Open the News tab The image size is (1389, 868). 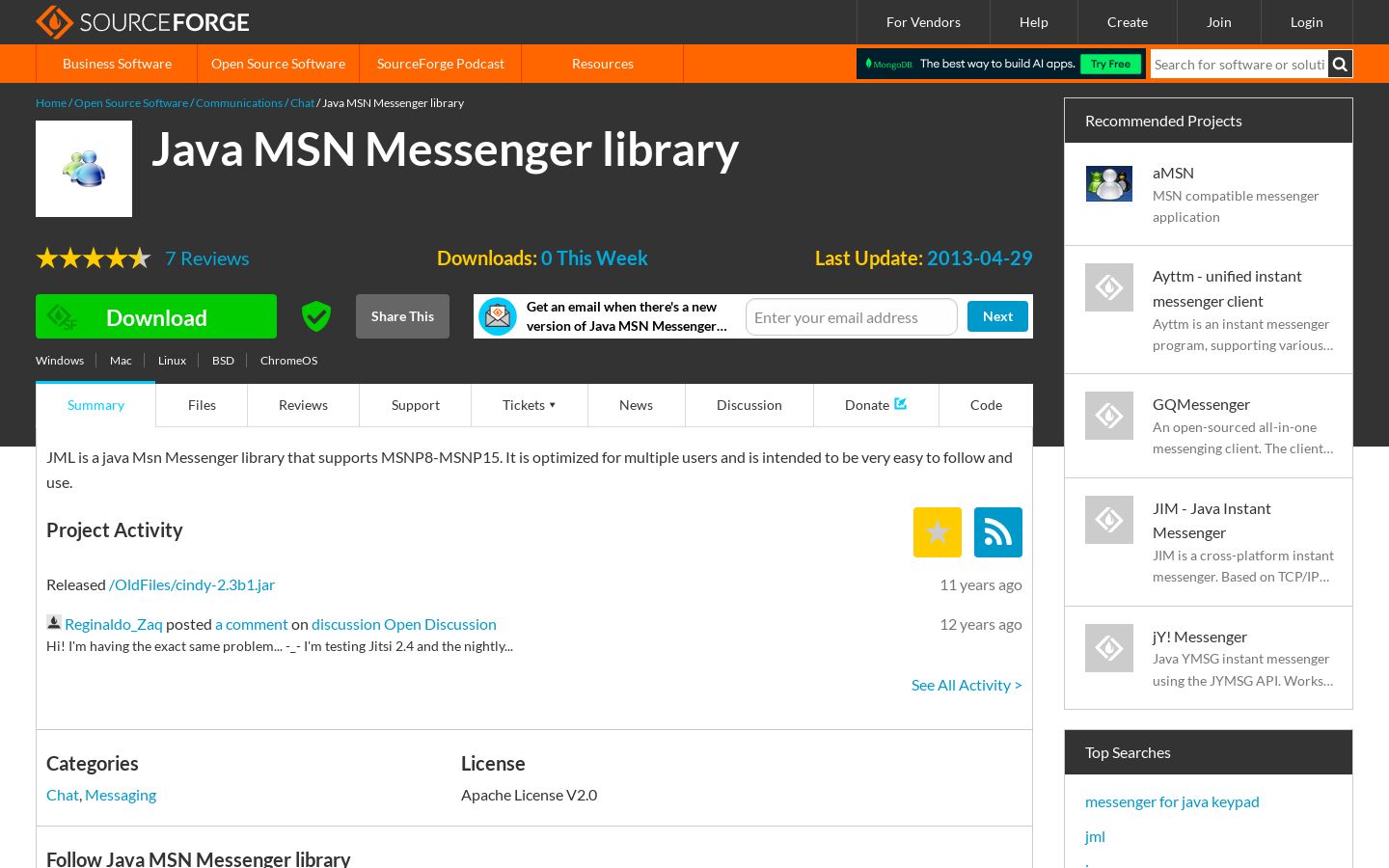636,405
